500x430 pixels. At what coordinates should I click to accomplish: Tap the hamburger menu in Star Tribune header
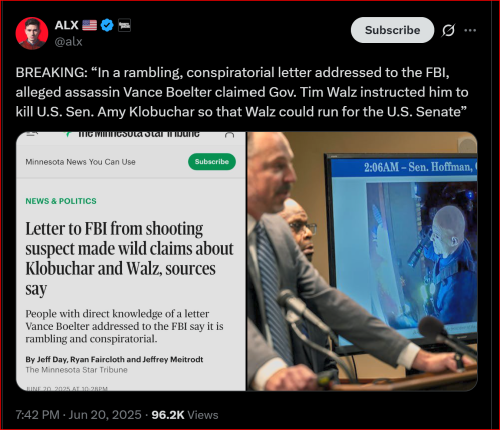coord(32,134)
